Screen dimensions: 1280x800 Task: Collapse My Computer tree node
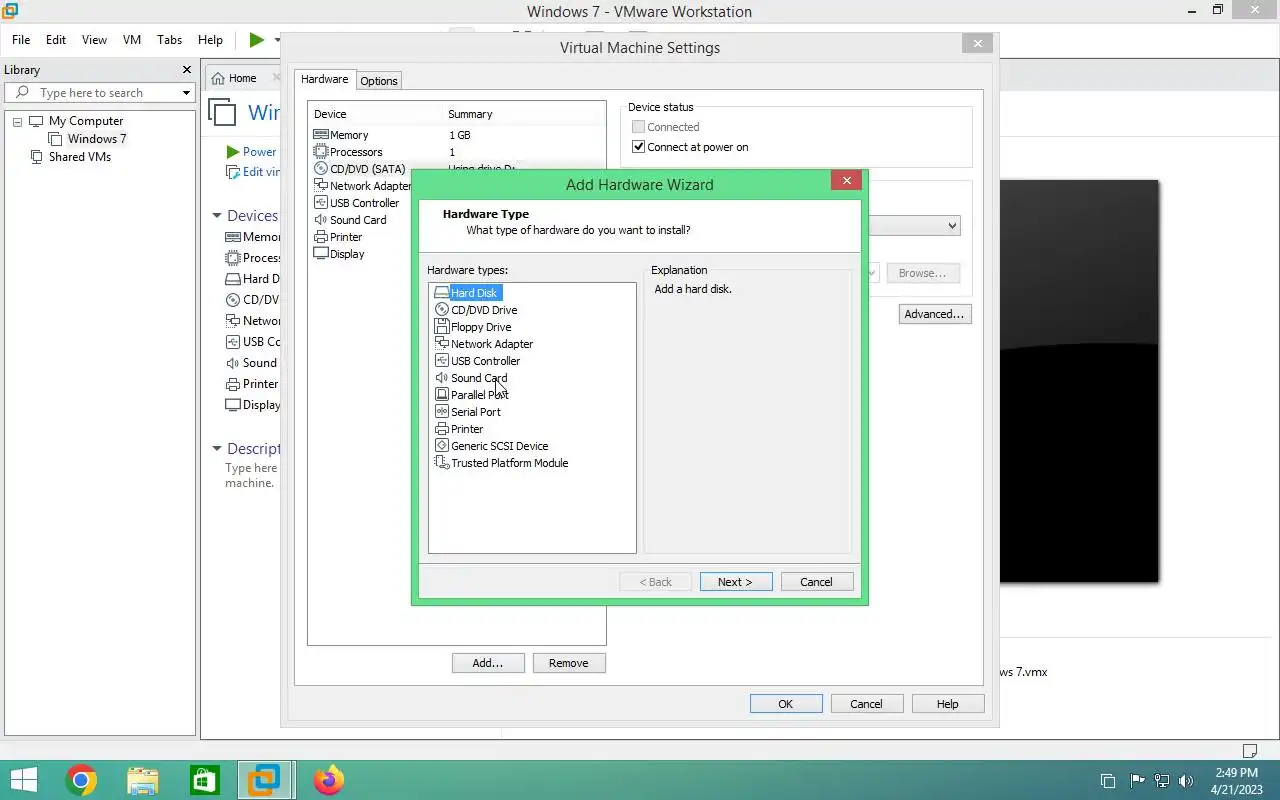(17, 121)
